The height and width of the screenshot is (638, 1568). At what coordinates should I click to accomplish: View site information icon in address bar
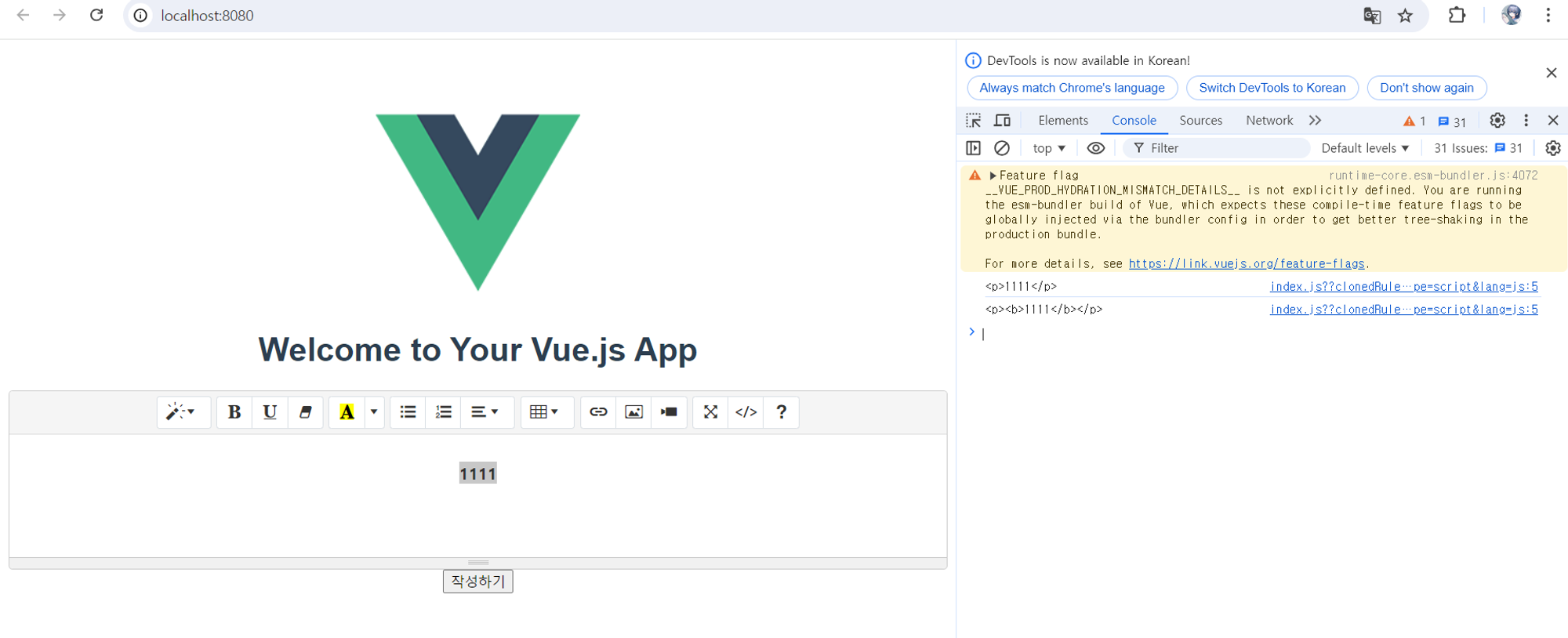pos(140,16)
